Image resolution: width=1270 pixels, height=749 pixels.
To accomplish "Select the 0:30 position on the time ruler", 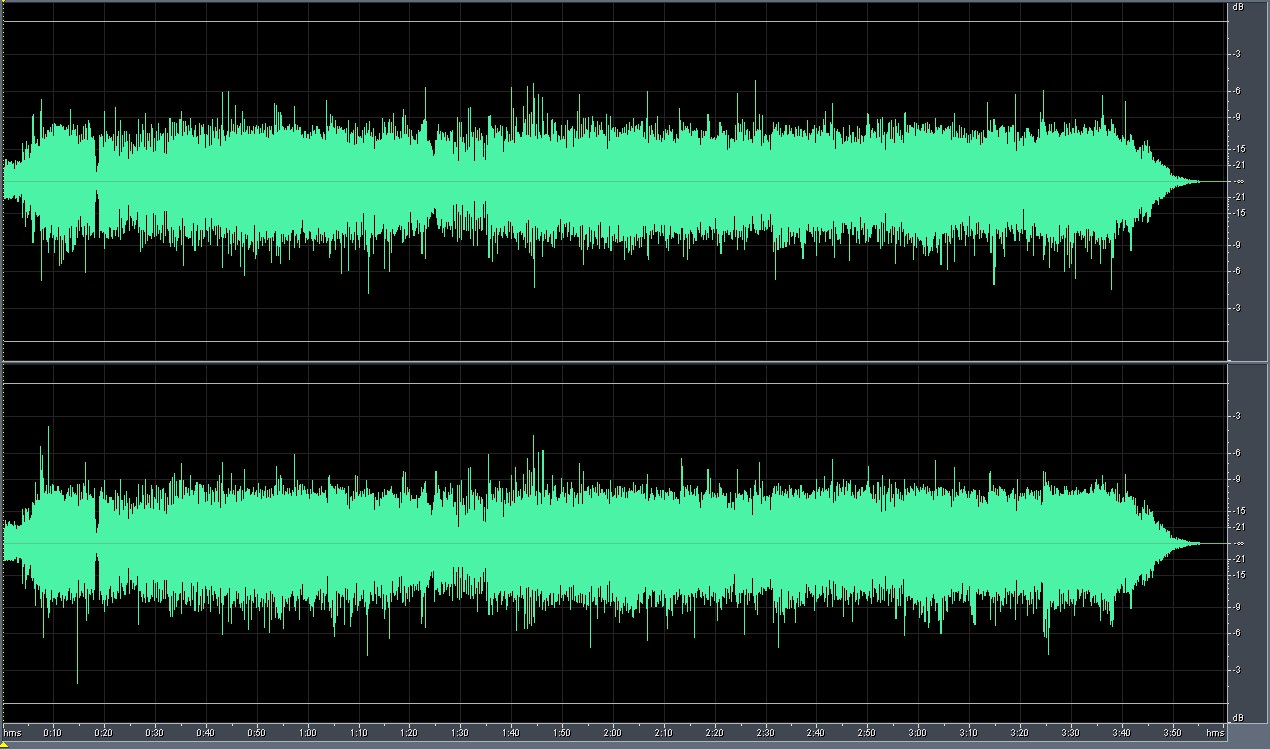I will [x=154, y=732].
